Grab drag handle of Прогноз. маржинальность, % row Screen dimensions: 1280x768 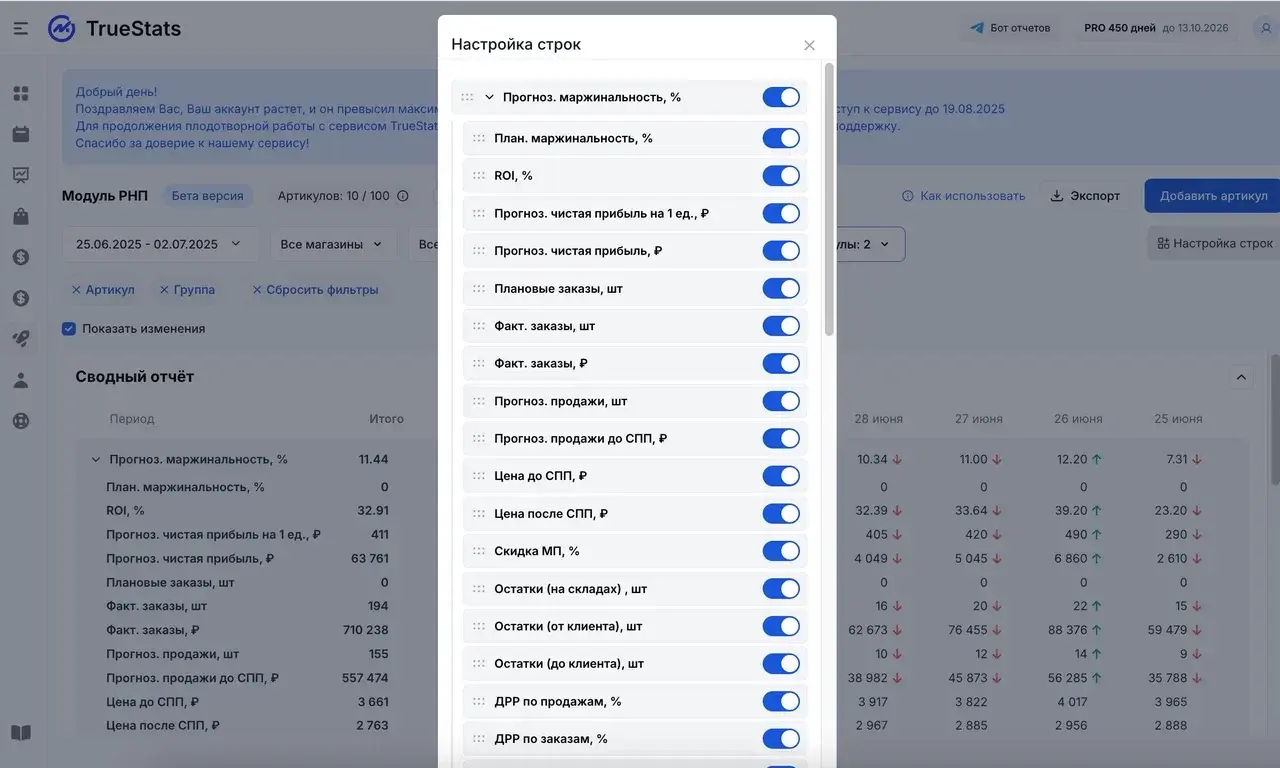click(x=467, y=97)
